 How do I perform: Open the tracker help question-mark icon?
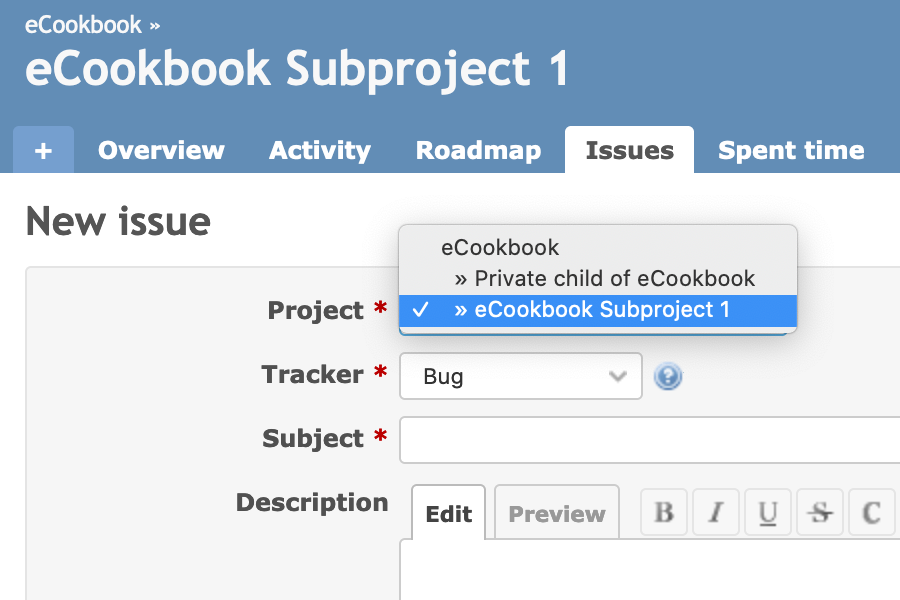[x=668, y=377]
